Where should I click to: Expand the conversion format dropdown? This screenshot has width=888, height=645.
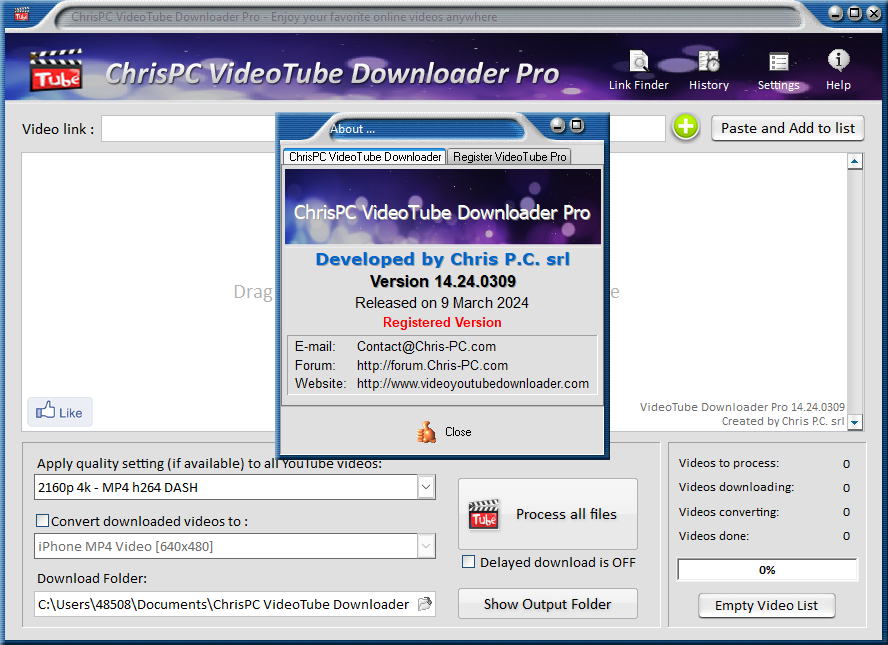click(x=426, y=546)
